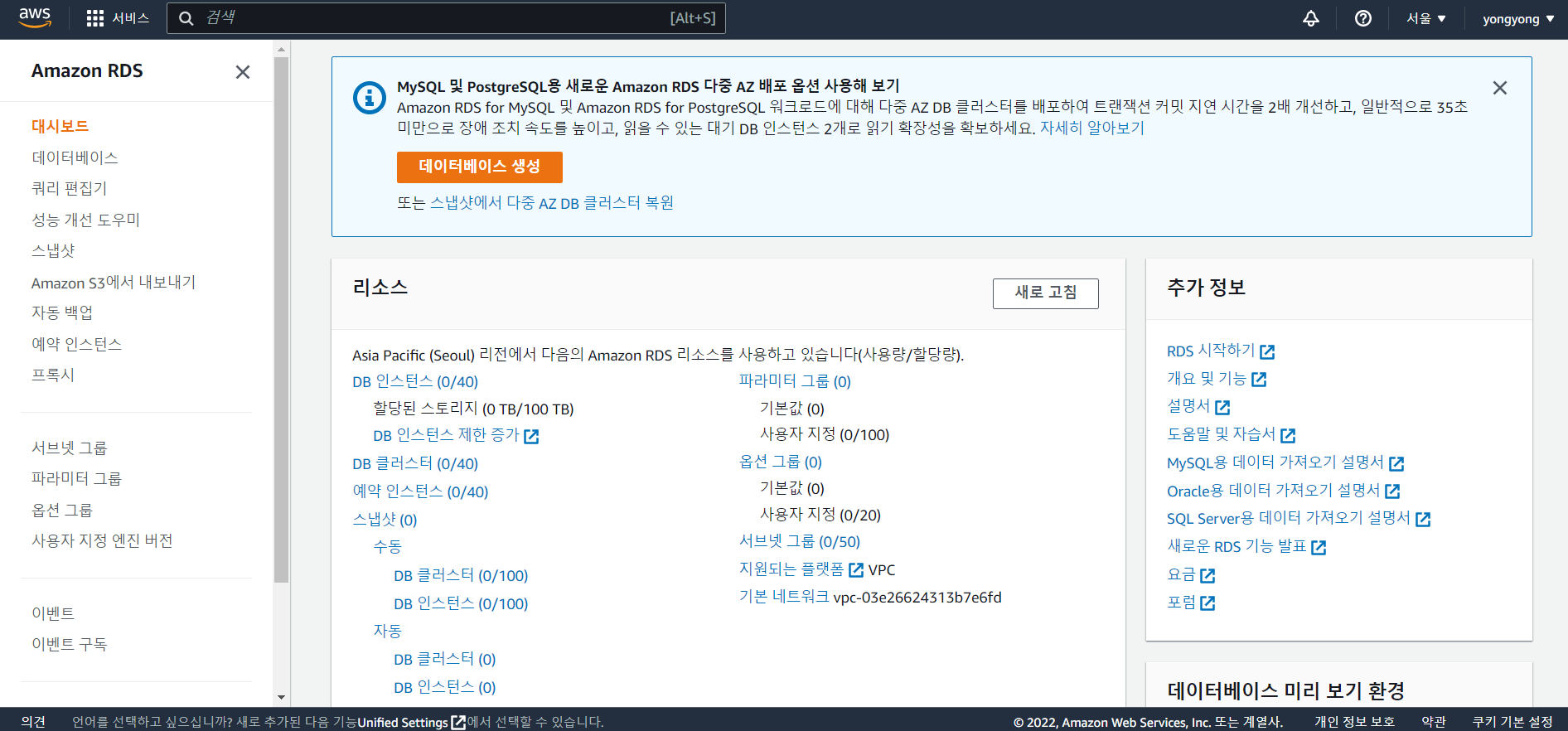Click external link icon next to 요금

pyautogui.click(x=1207, y=575)
